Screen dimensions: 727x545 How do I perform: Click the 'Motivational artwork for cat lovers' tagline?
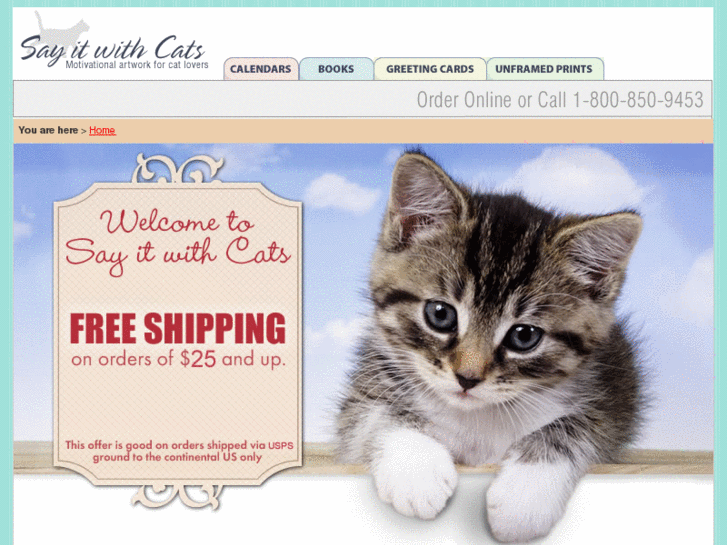(x=137, y=65)
